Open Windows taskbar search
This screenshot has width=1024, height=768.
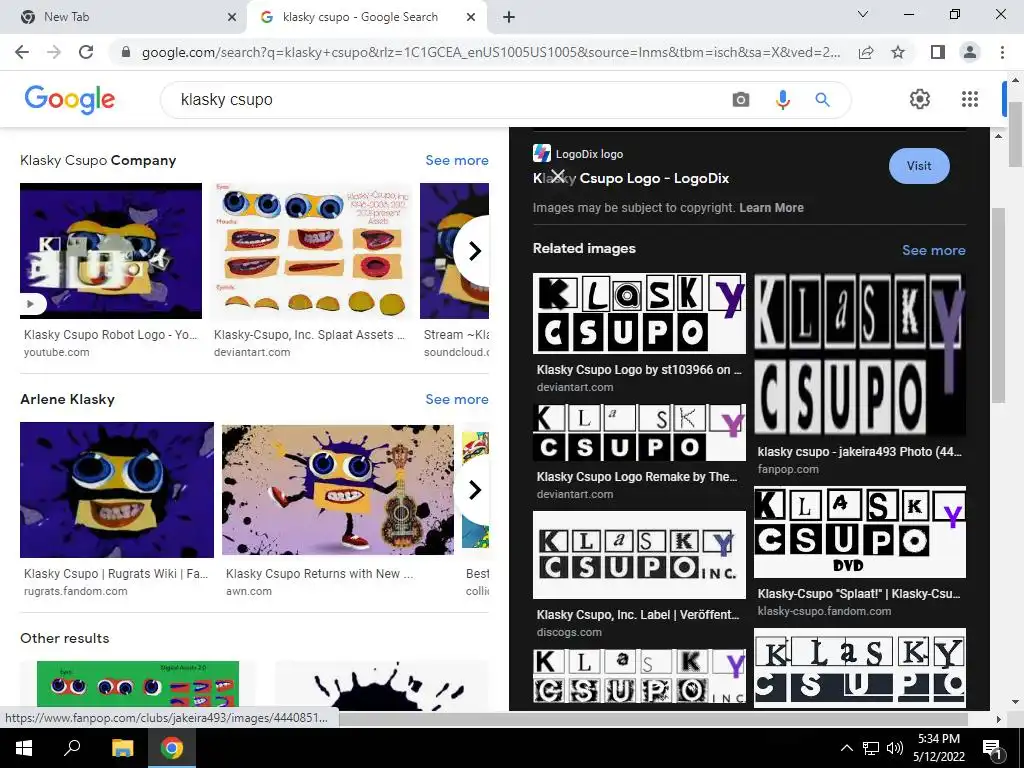click(72, 748)
